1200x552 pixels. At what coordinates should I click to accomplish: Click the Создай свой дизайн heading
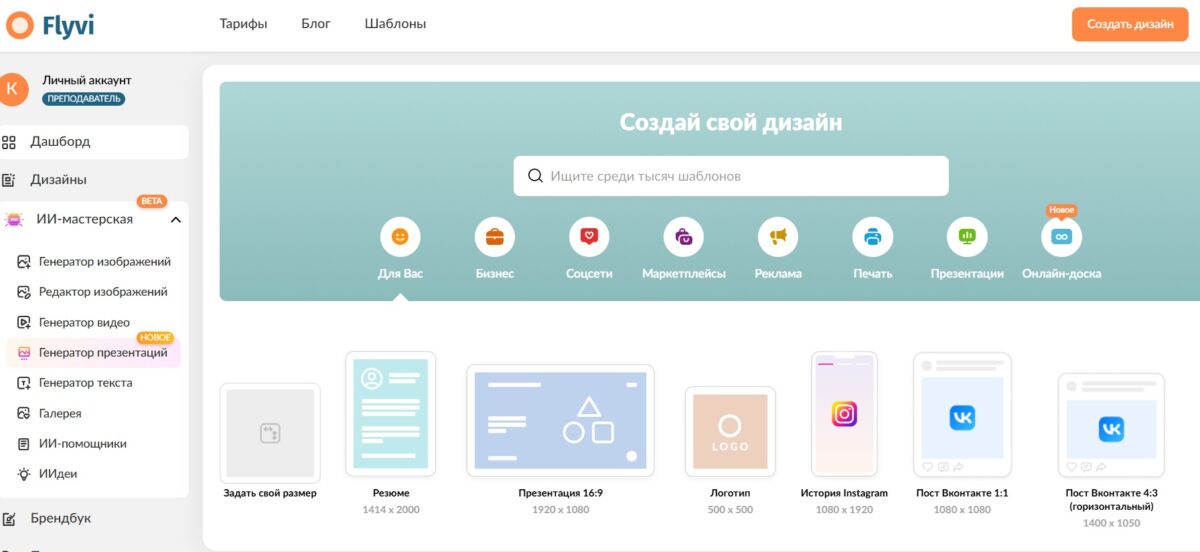[731, 123]
